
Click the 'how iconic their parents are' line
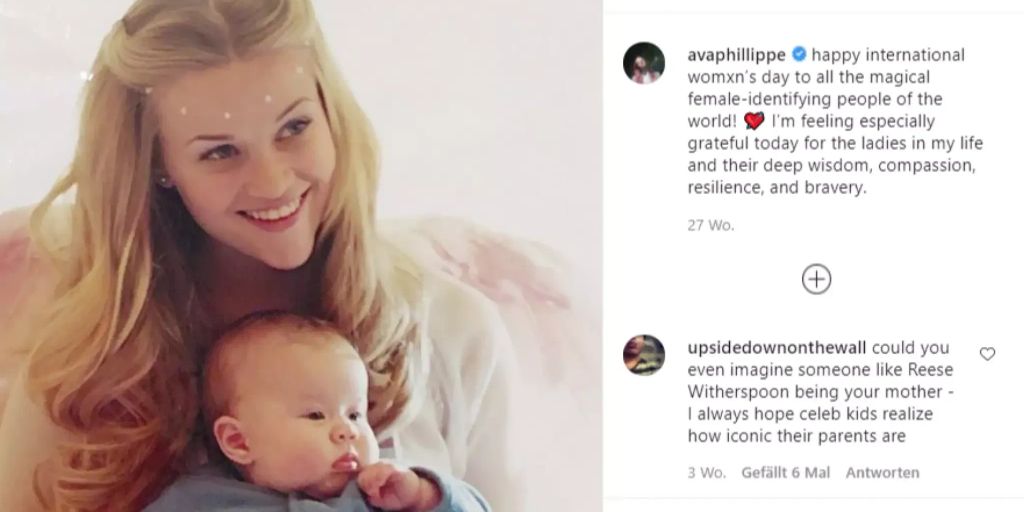coord(797,436)
